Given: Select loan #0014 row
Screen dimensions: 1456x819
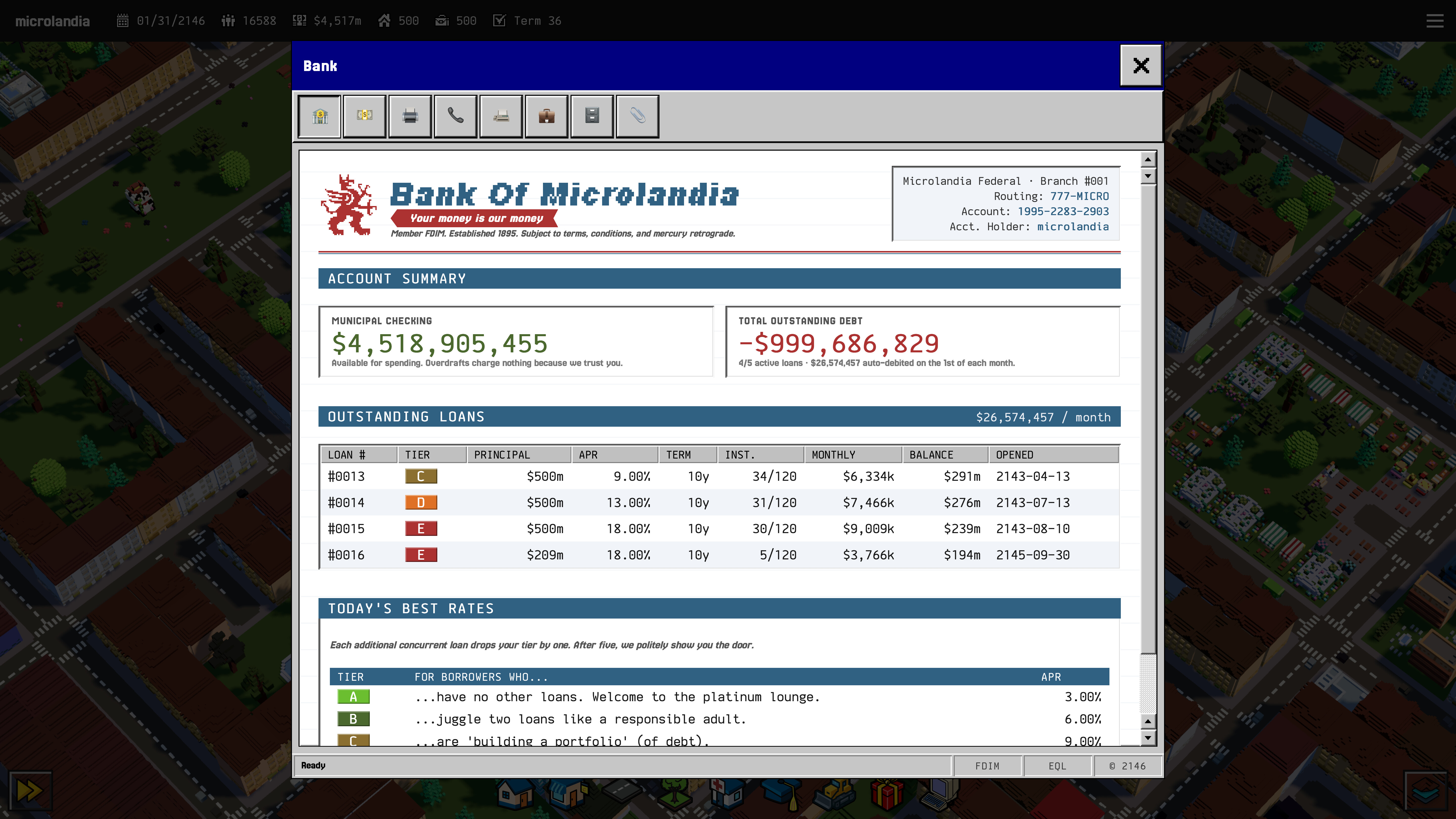Looking at the screenshot, I should [719, 503].
